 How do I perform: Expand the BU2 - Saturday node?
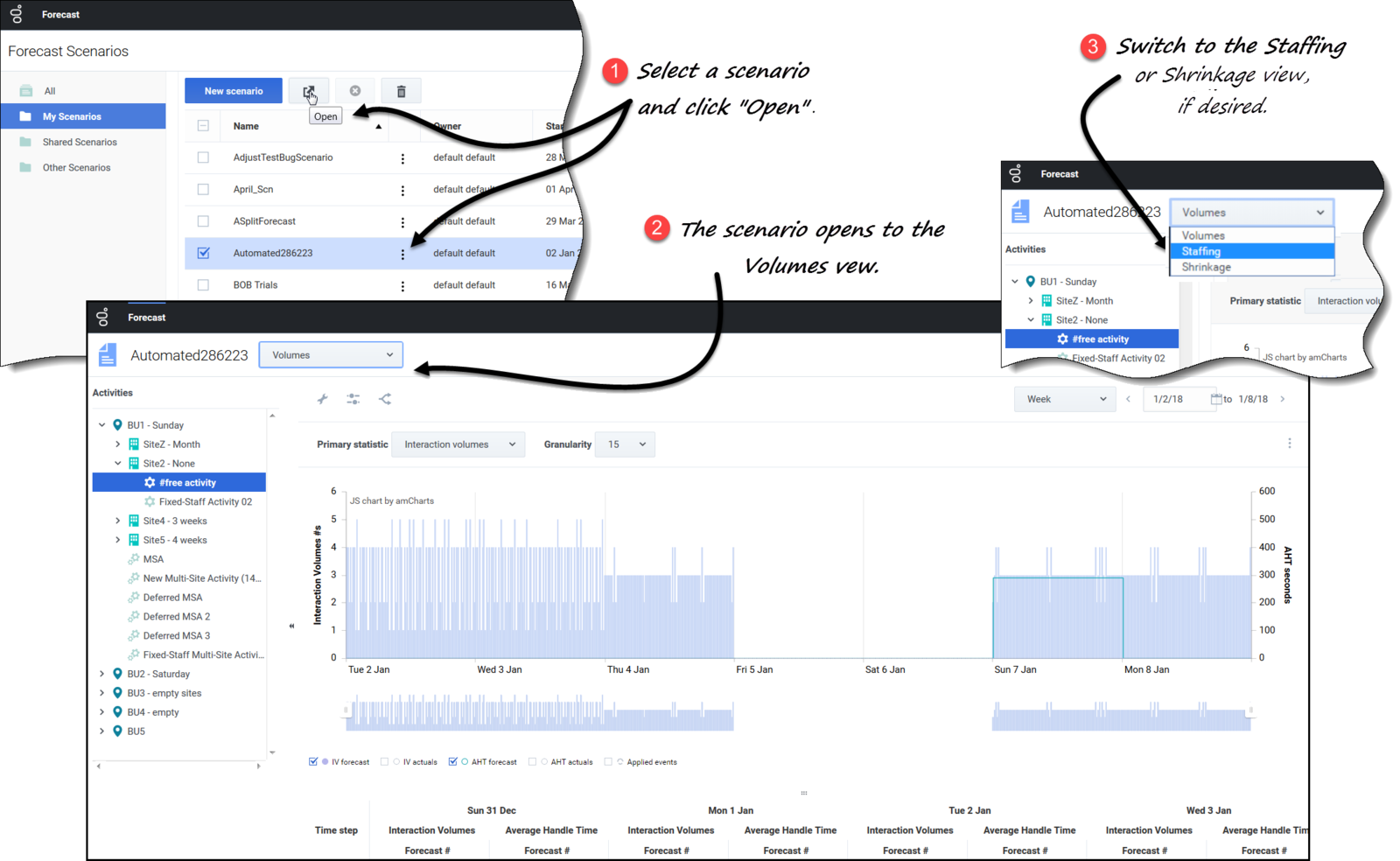[x=102, y=674]
